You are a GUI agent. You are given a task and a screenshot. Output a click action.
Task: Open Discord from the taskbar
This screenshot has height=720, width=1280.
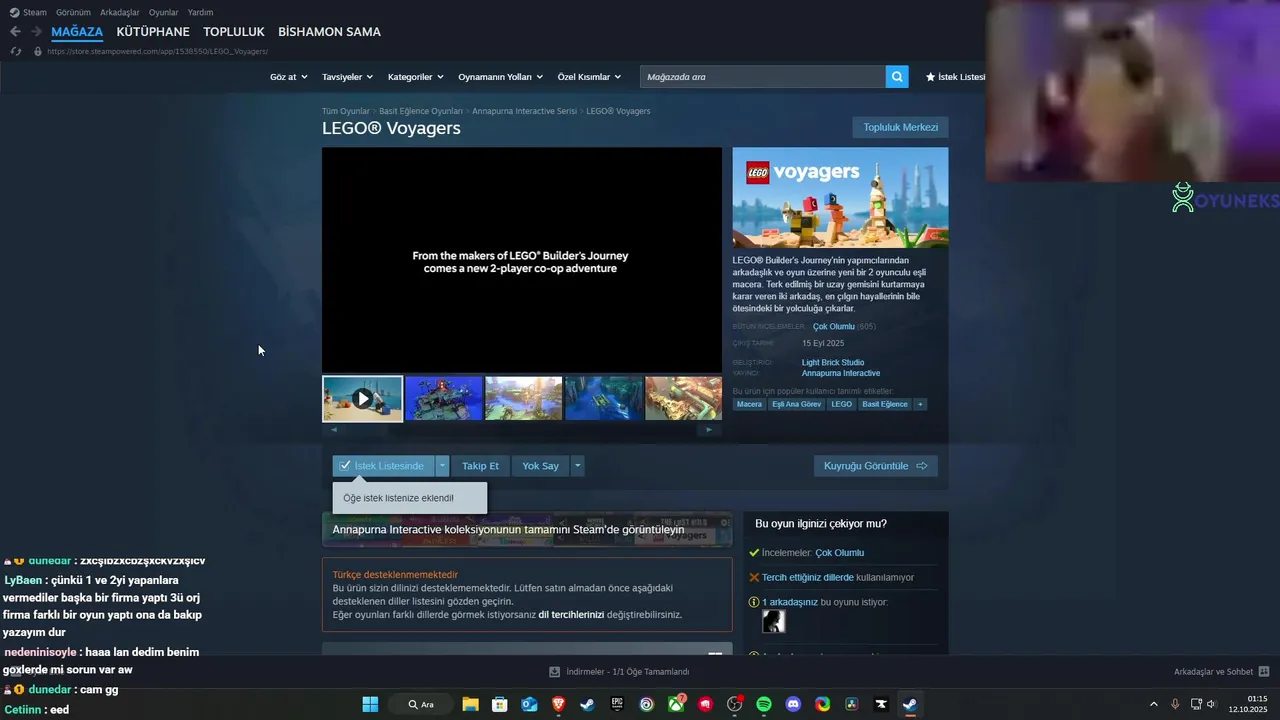pos(793,704)
